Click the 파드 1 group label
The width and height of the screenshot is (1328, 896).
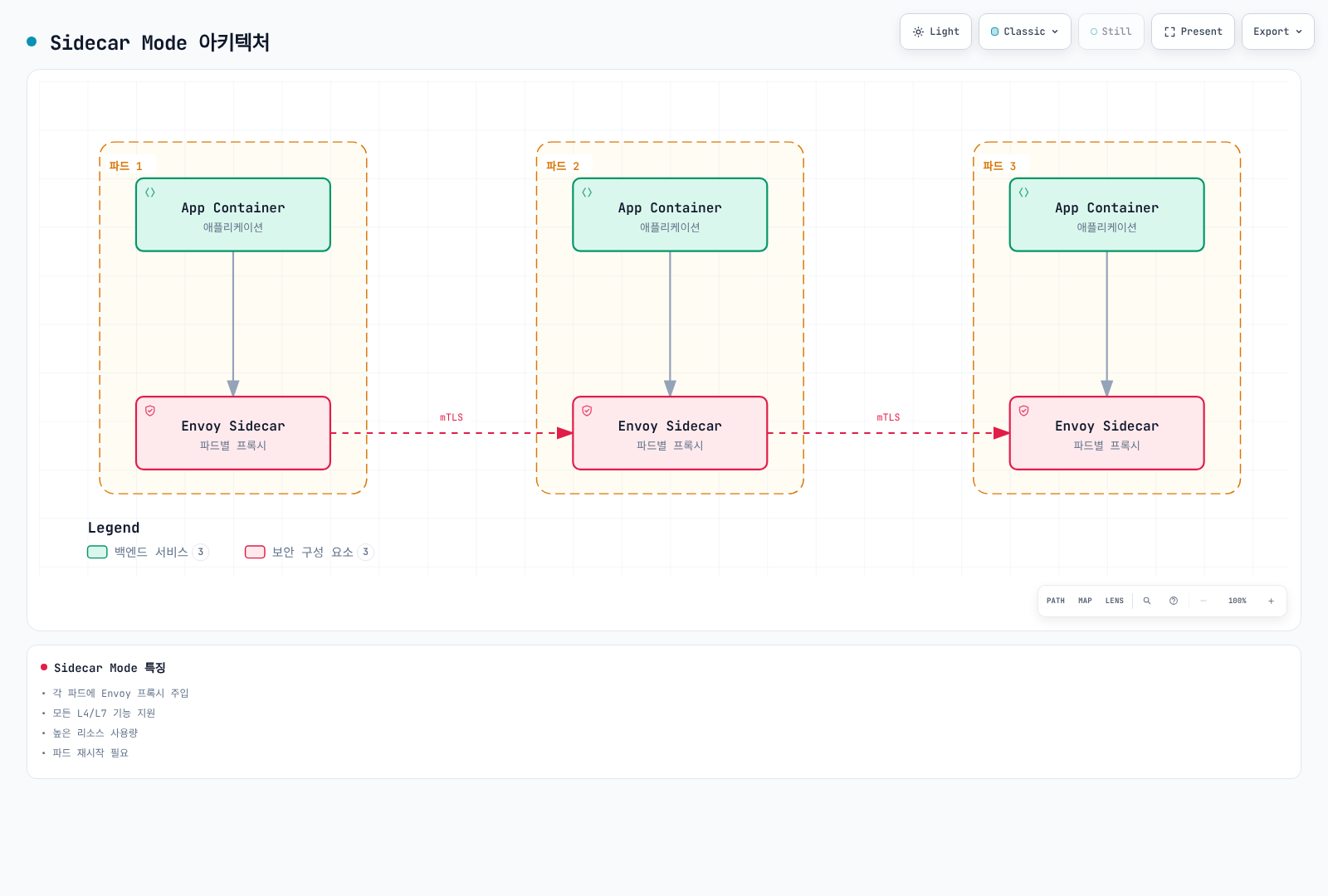126,166
